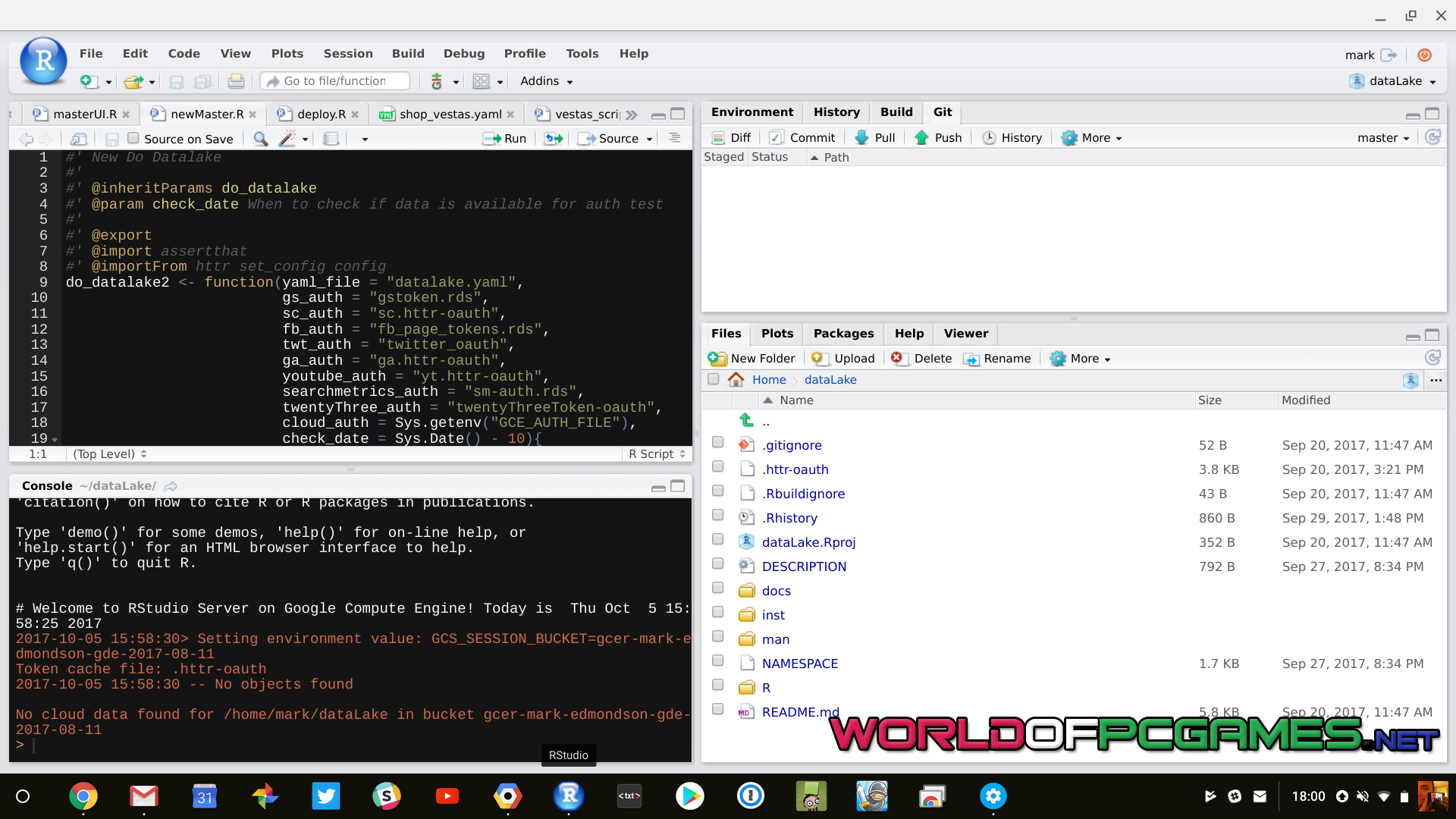Open the Session menu
The image size is (1456, 819).
348,54
